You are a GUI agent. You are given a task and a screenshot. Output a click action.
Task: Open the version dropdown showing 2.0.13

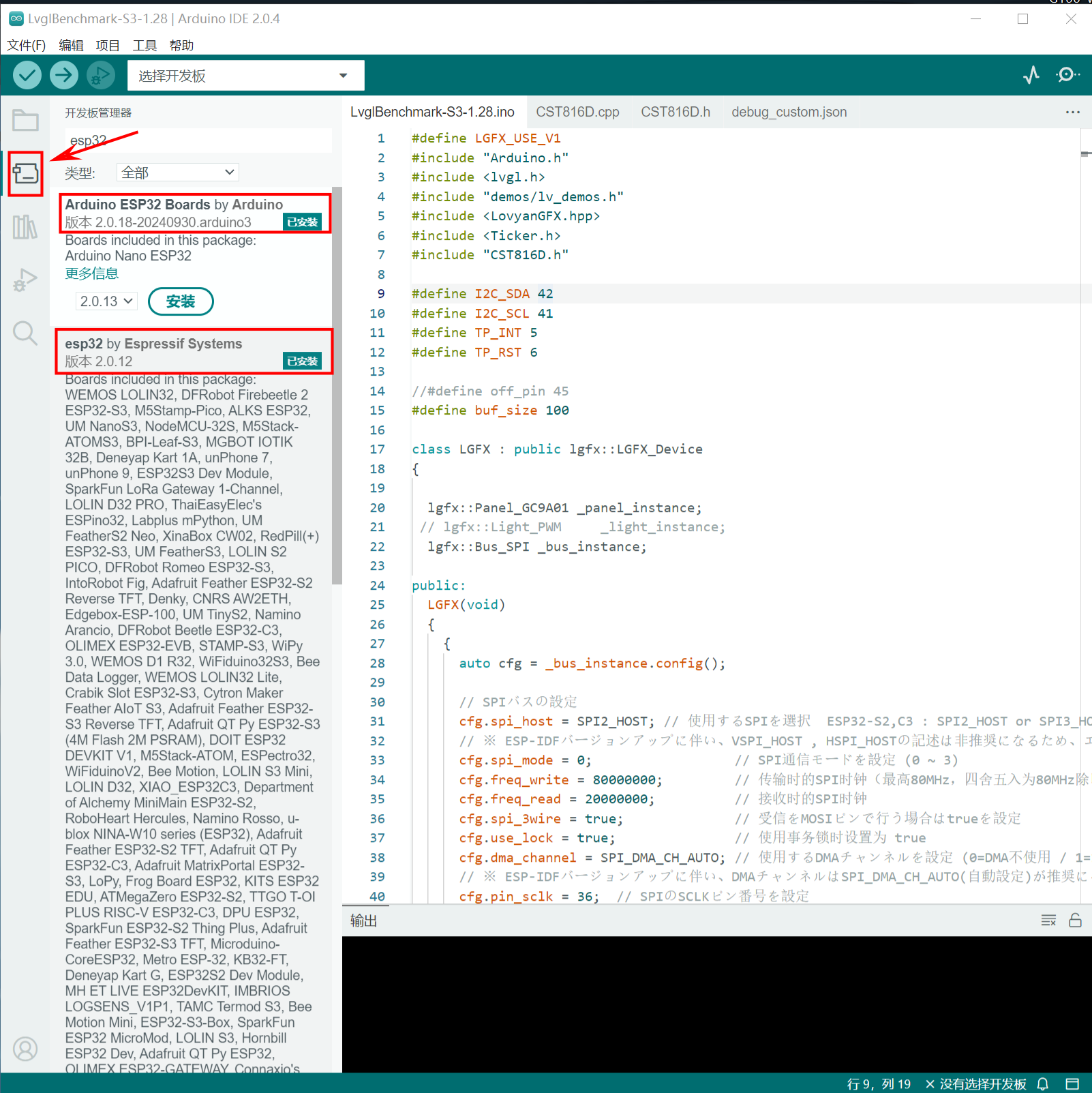(x=106, y=301)
